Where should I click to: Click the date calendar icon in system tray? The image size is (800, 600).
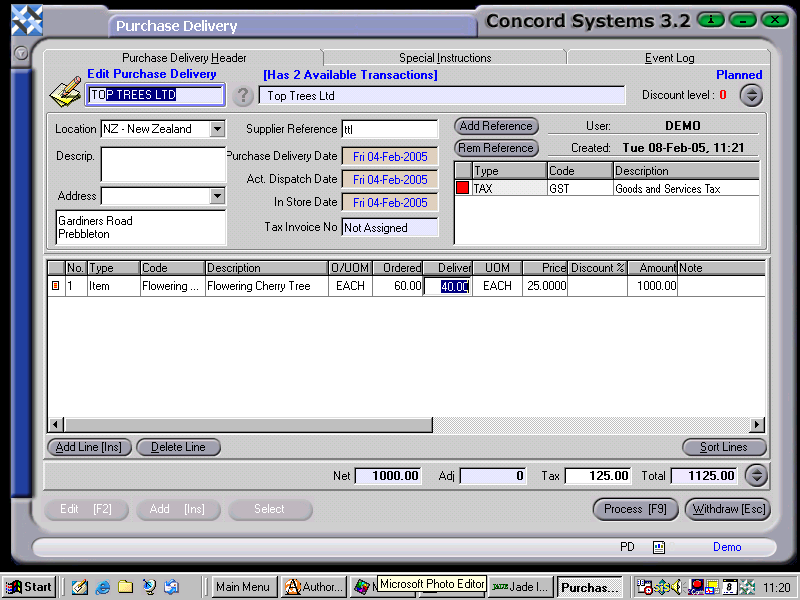[x=729, y=587]
